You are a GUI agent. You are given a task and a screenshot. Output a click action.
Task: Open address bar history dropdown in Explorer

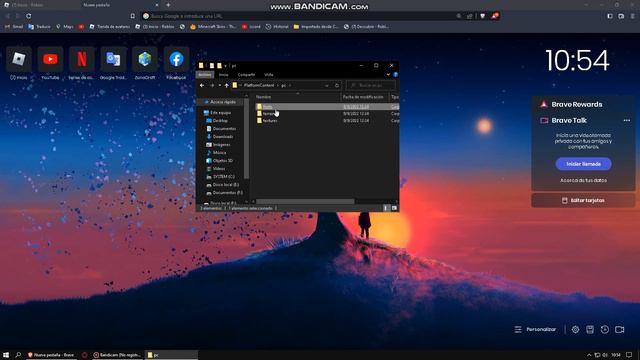(327, 86)
